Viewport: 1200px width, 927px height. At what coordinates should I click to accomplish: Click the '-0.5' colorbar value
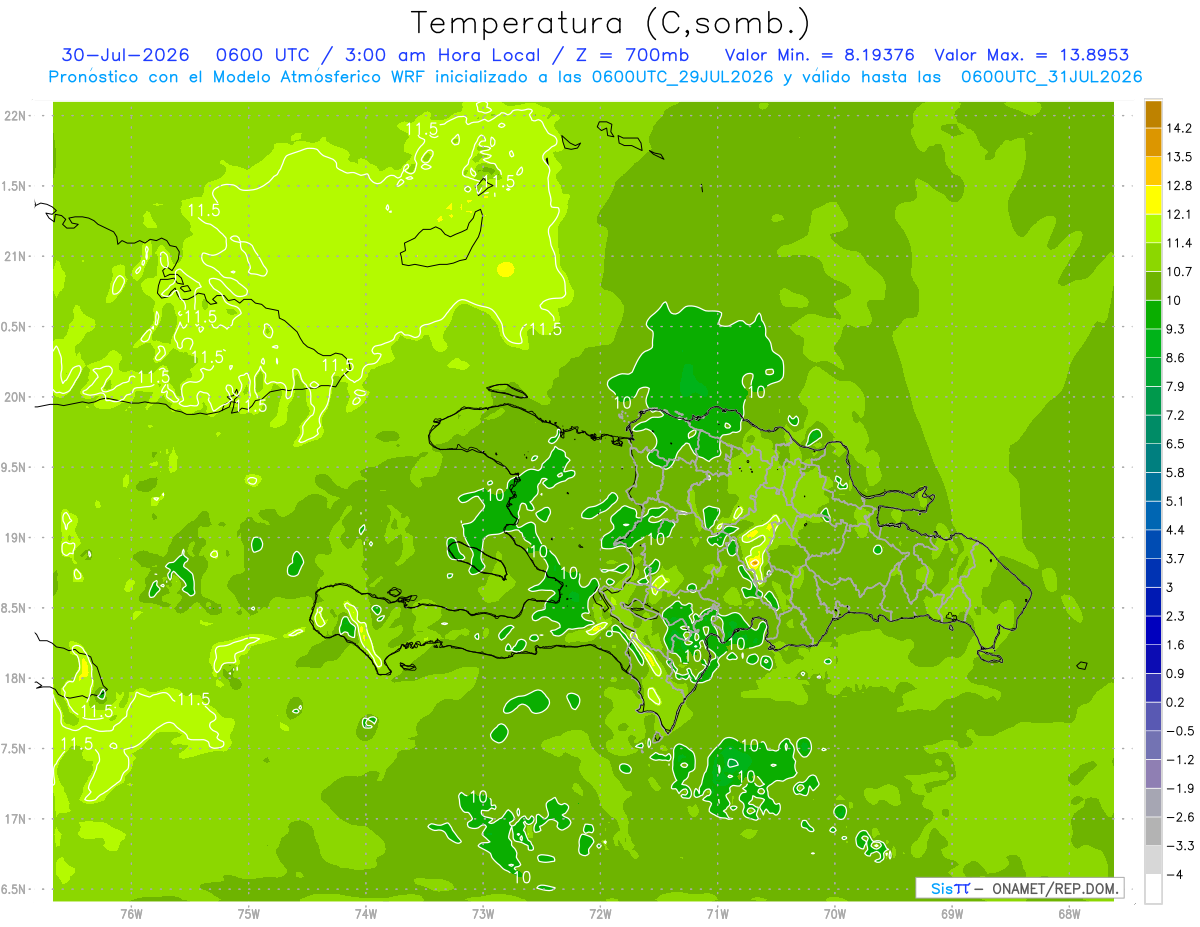[x=1179, y=731]
